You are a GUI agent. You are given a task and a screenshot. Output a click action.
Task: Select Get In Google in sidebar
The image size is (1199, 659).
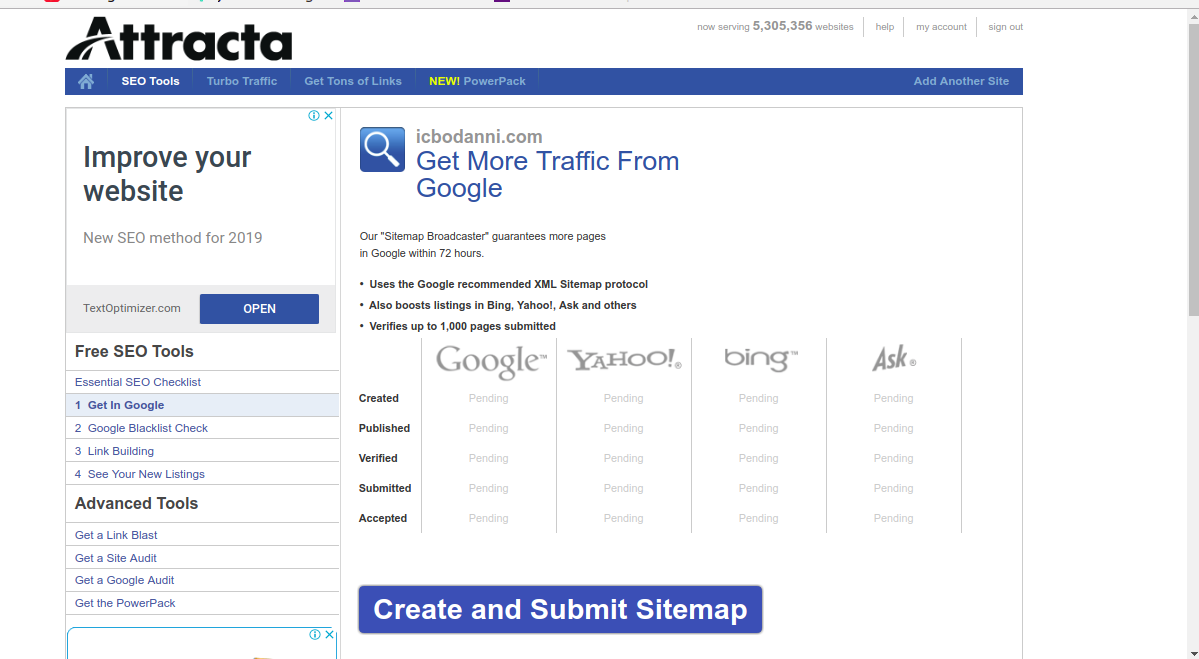pos(203,405)
